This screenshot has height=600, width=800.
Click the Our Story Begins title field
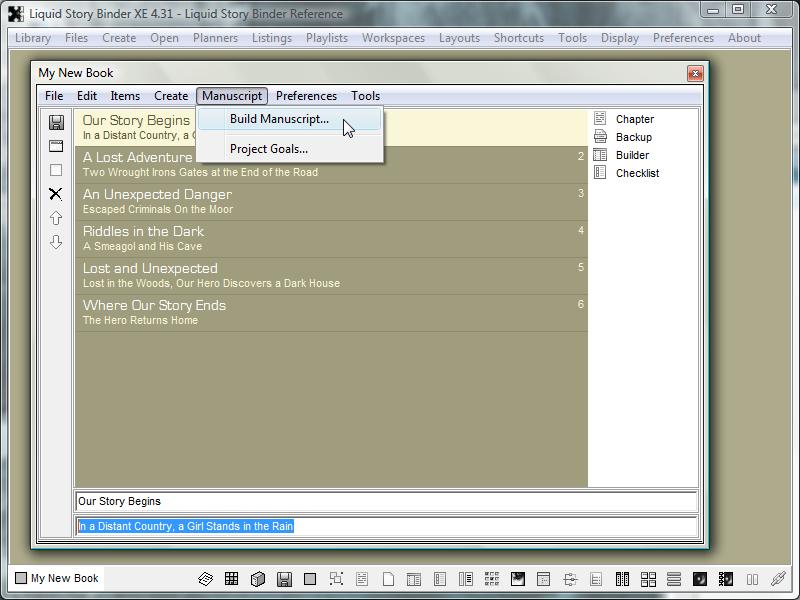[x=386, y=502]
